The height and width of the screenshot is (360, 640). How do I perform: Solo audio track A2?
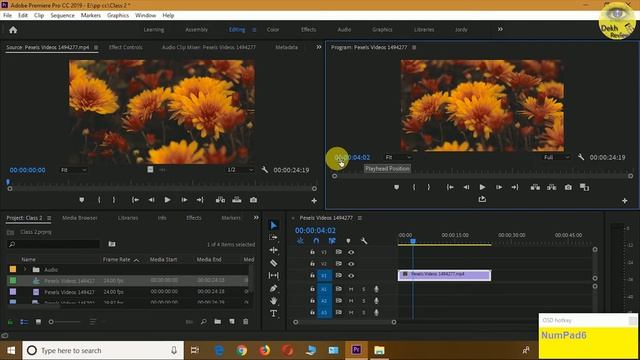tap(364, 301)
